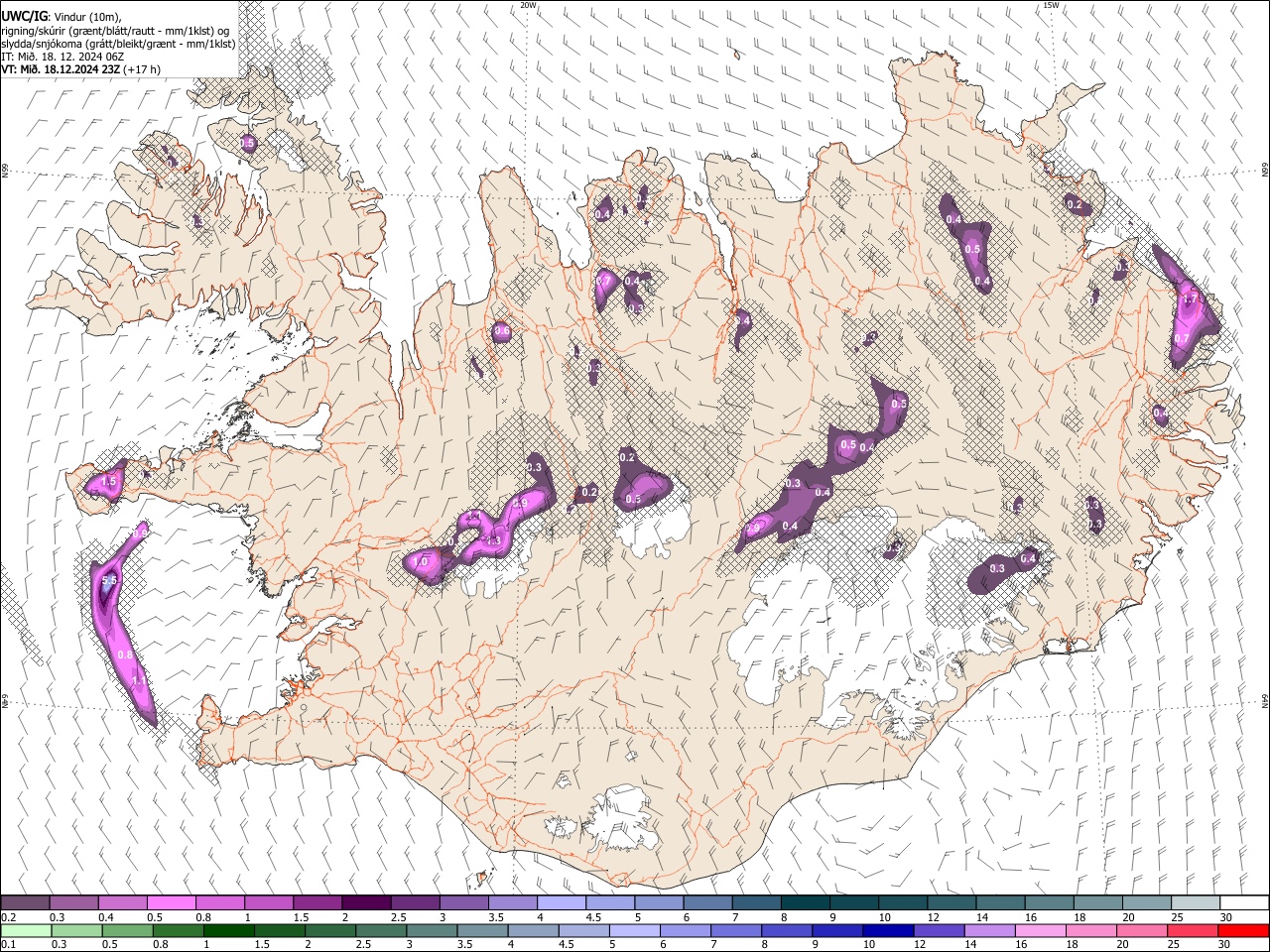The image size is (1270, 952).
Task: Click the 0.2 label in the top legend row
Action: point(9,917)
